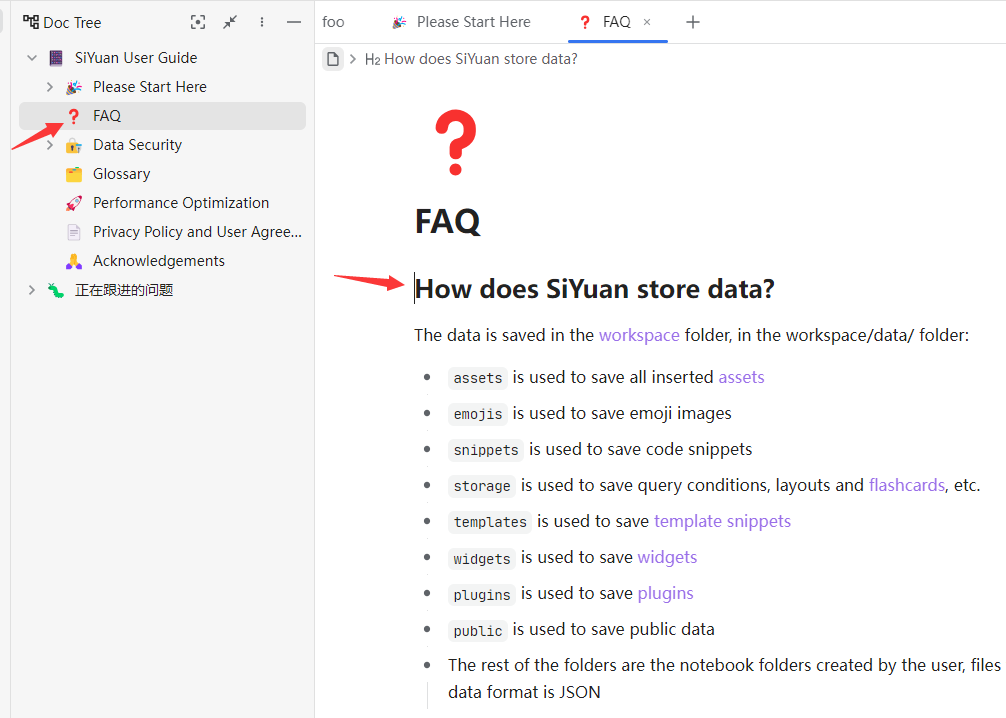Click the breadcrumb document icon
The image size is (1006, 718).
coord(332,59)
